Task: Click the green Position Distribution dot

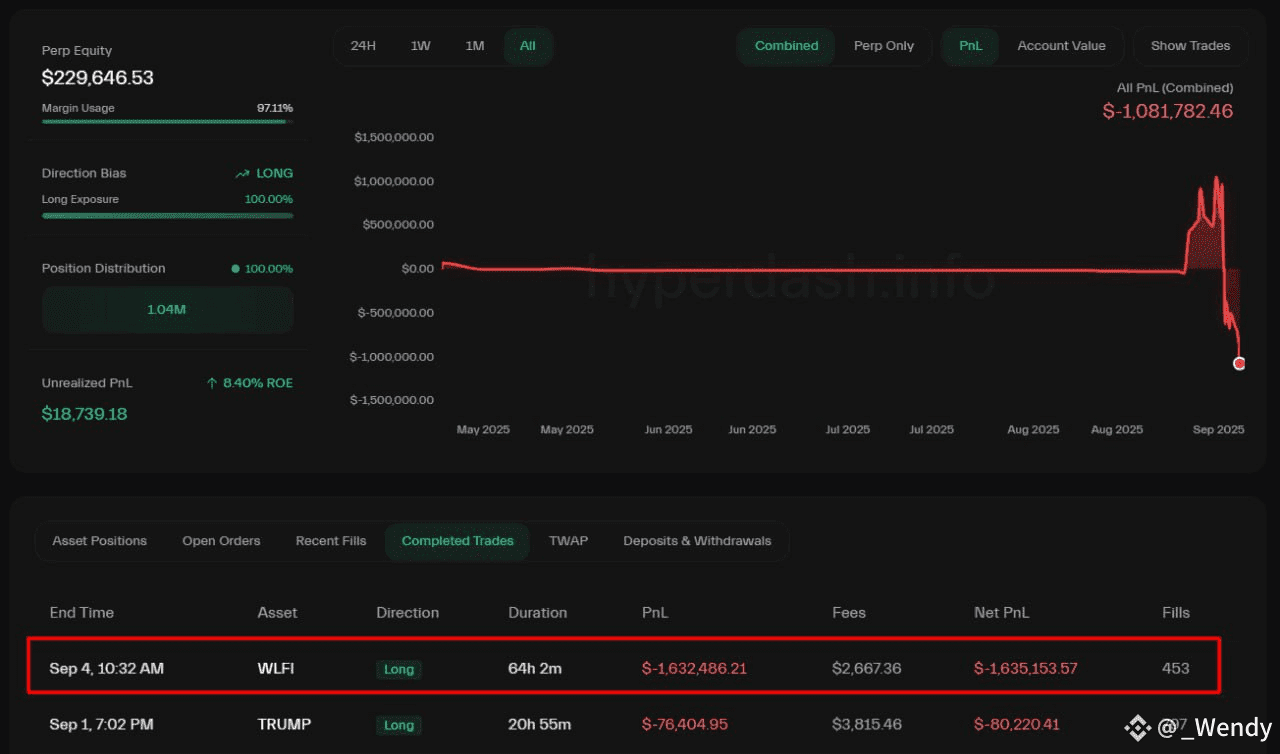Action: coord(235,269)
